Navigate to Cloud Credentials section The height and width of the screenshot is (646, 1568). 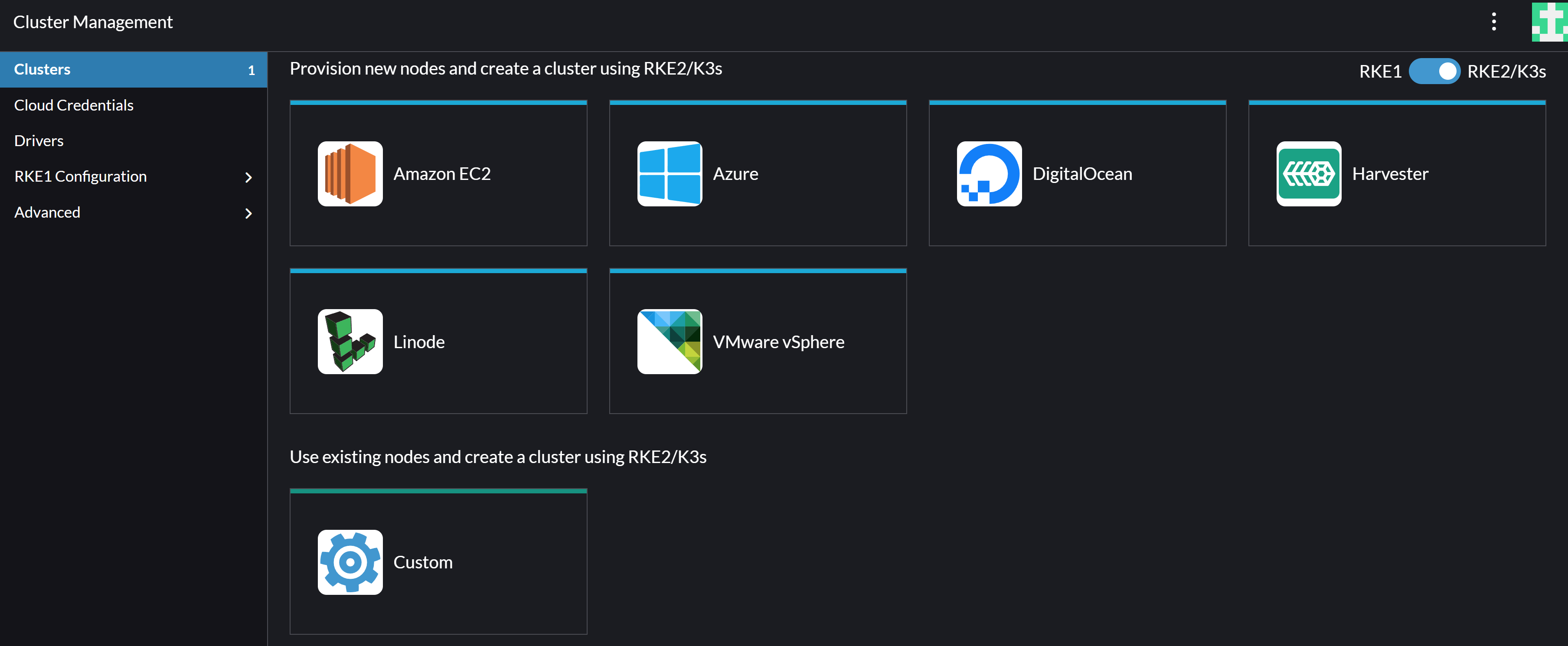point(74,104)
